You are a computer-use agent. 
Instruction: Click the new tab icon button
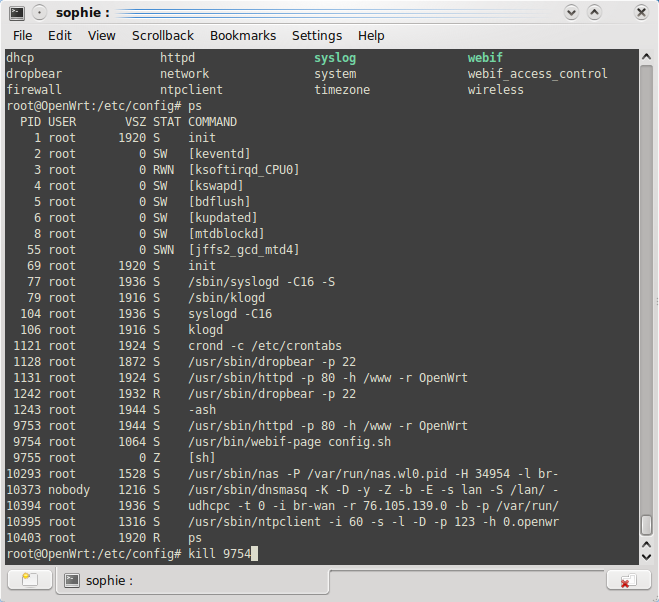pyautogui.click(x=30, y=580)
